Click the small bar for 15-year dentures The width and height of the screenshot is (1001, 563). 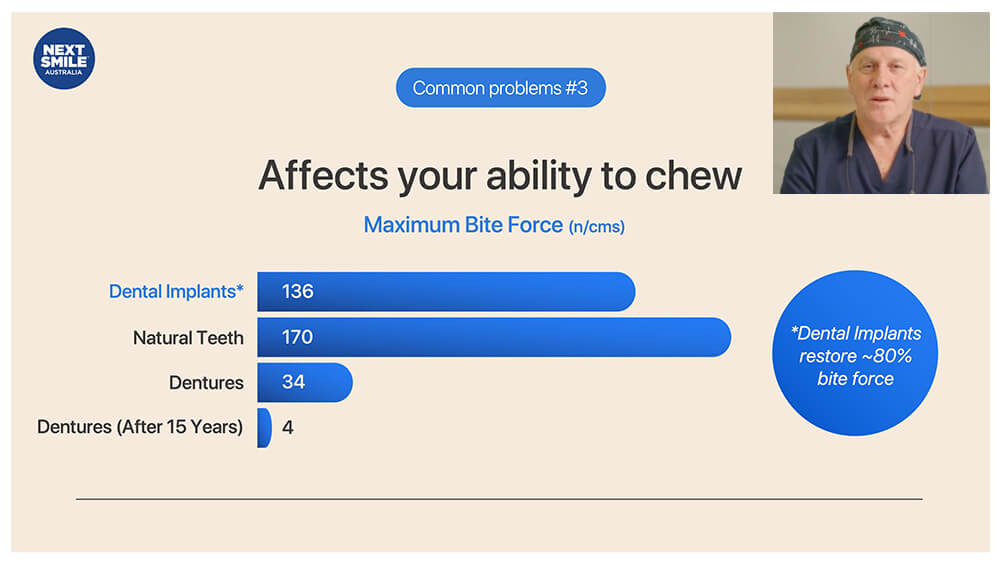click(x=264, y=428)
